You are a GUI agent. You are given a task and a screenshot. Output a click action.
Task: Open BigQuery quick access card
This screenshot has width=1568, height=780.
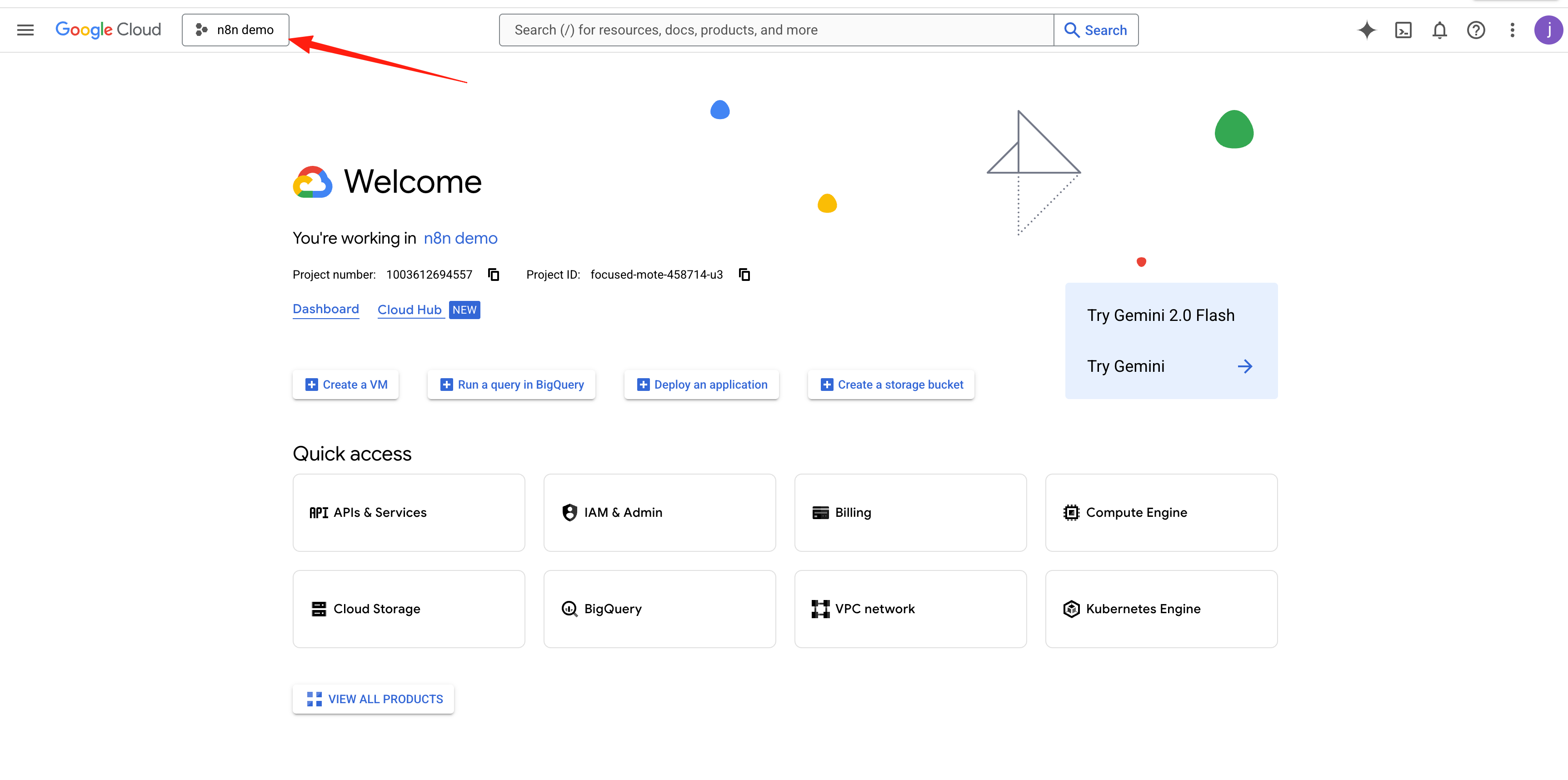click(x=660, y=609)
